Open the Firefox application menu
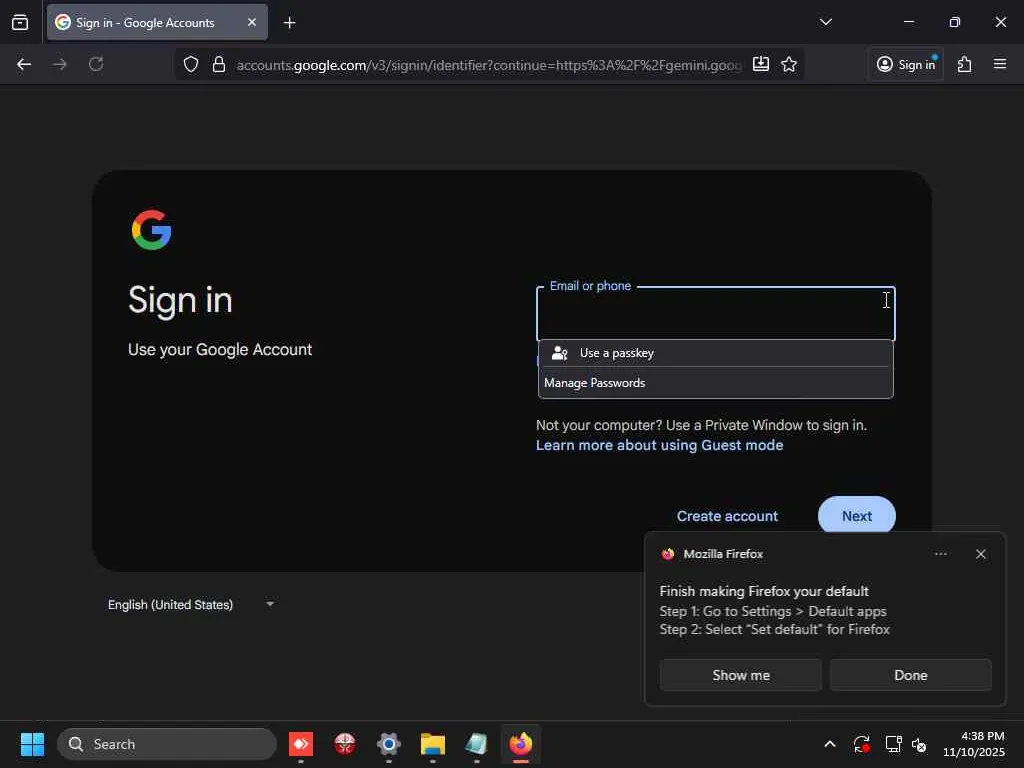The height and width of the screenshot is (768, 1024). tap(1000, 64)
